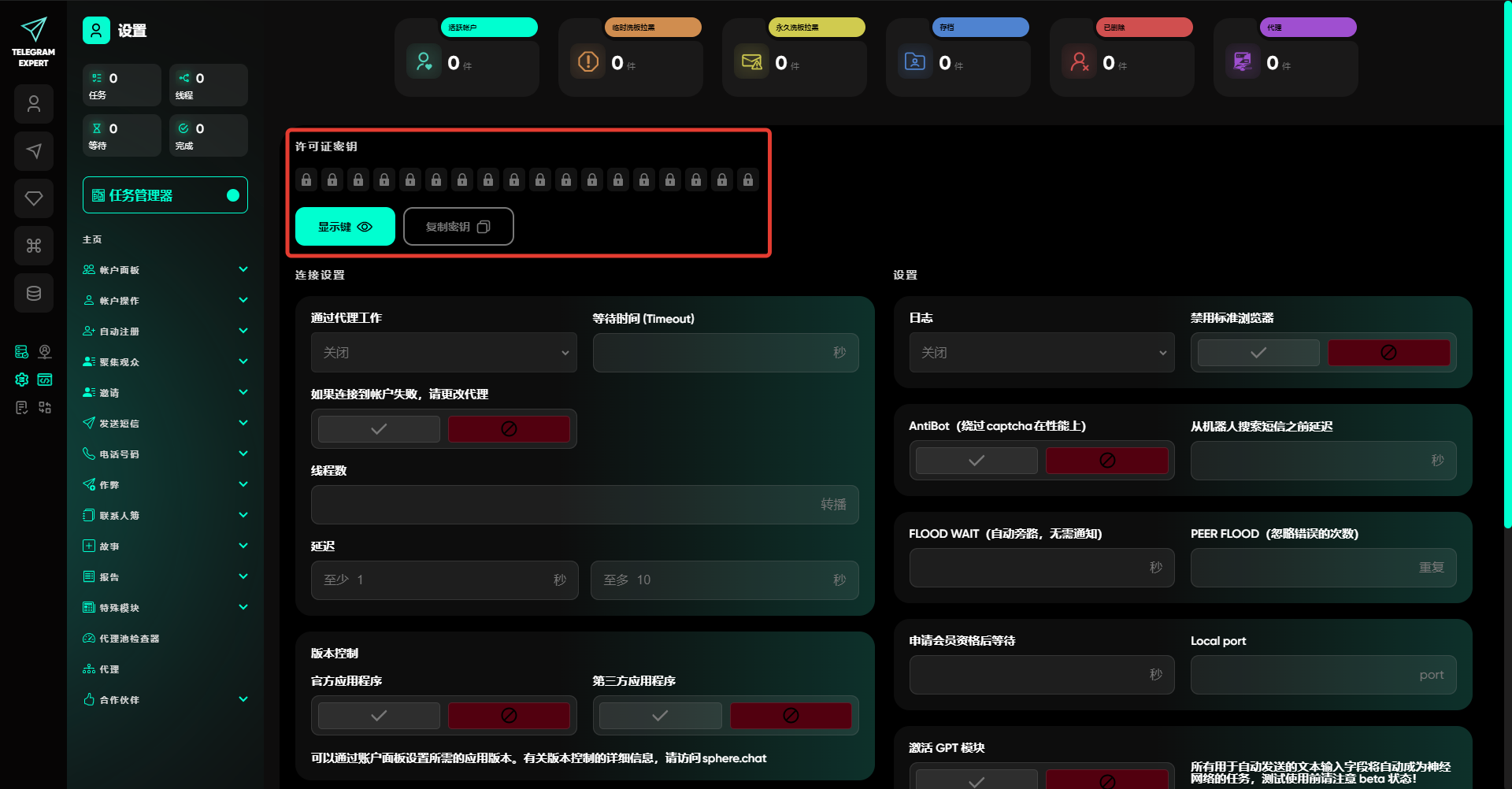
Task: Click the 显示键 show key button
Action: [x=345, y=227]
